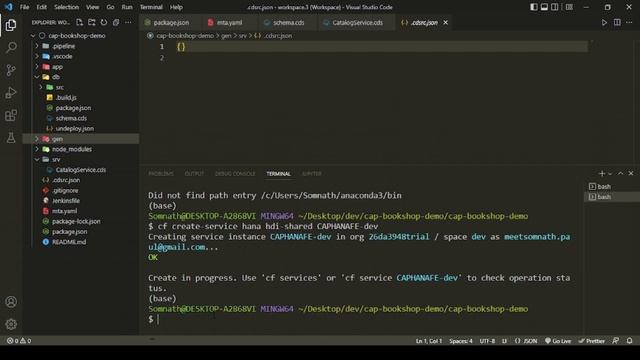Open the Output panel tab

click(194, 174)
